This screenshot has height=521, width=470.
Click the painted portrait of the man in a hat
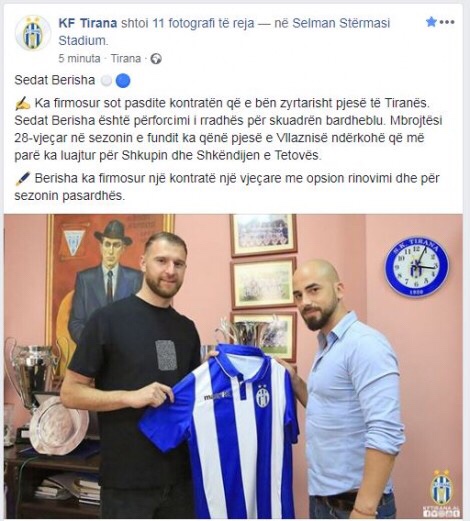point(109,291)
